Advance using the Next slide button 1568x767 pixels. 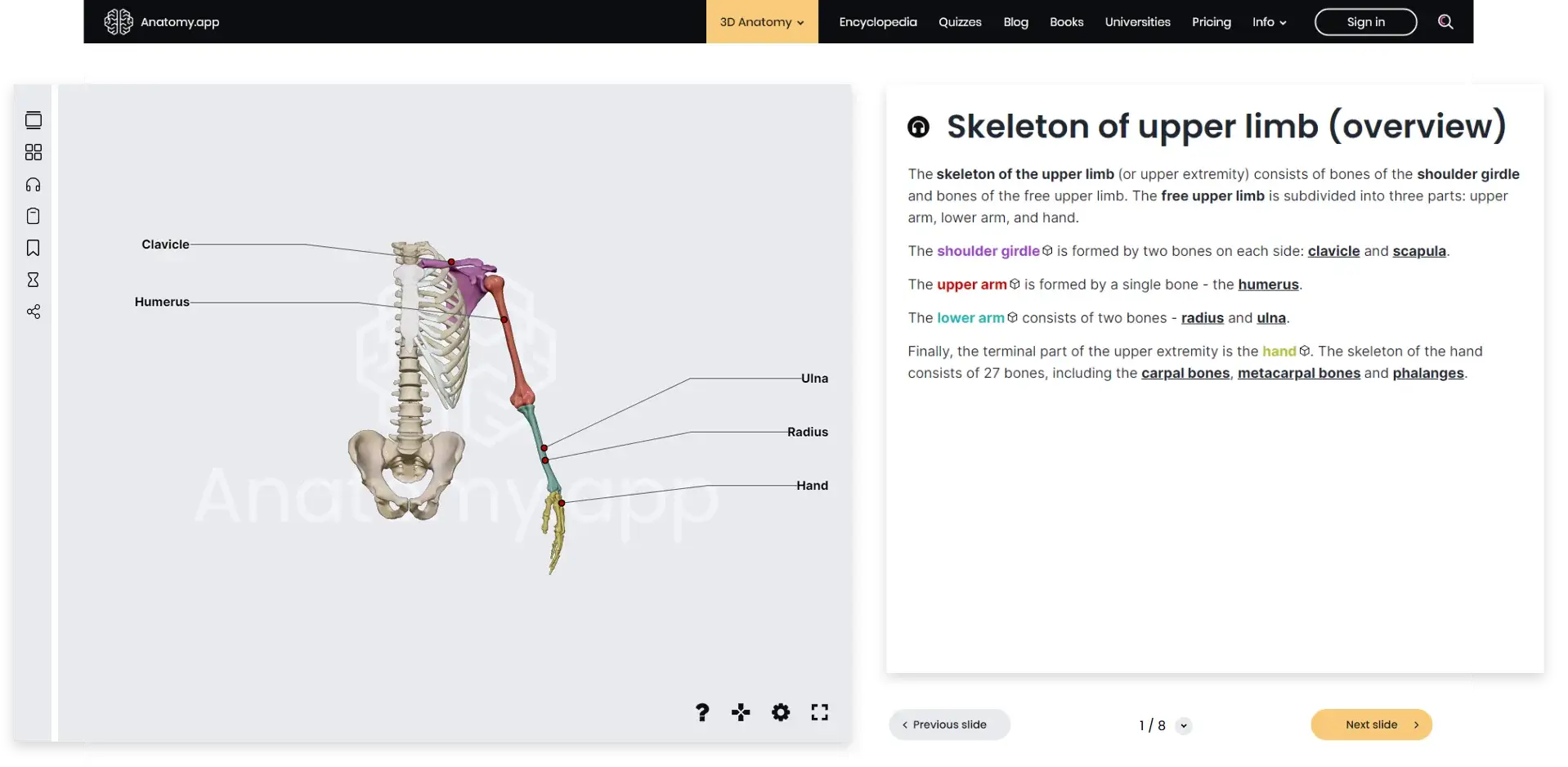pos(1371,724)
